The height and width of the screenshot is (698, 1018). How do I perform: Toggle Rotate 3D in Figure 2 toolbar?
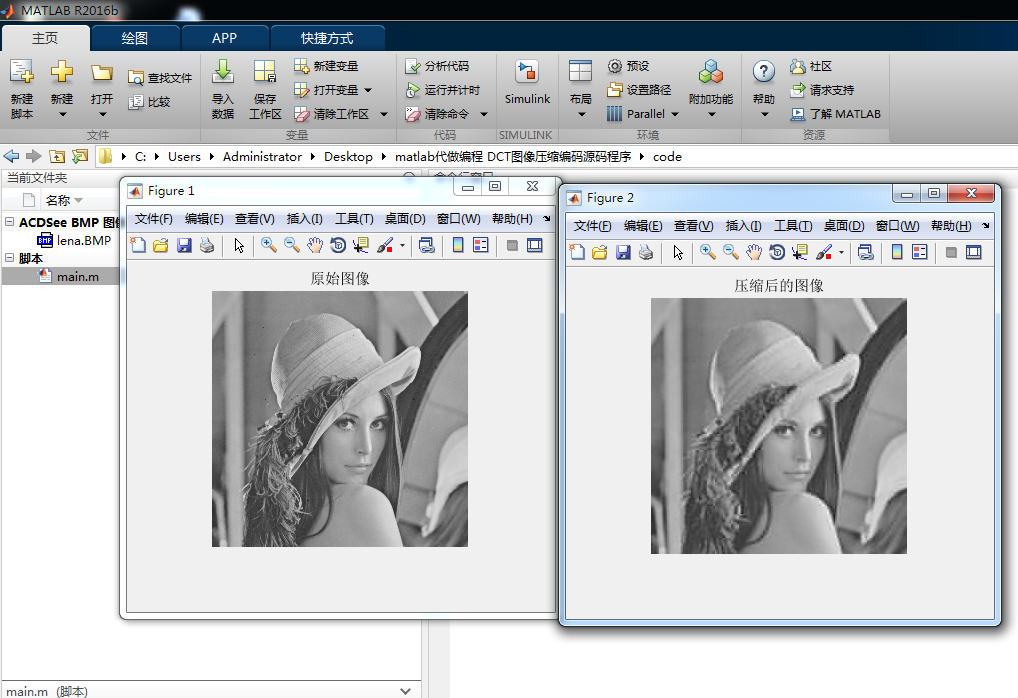click(776, 252)
